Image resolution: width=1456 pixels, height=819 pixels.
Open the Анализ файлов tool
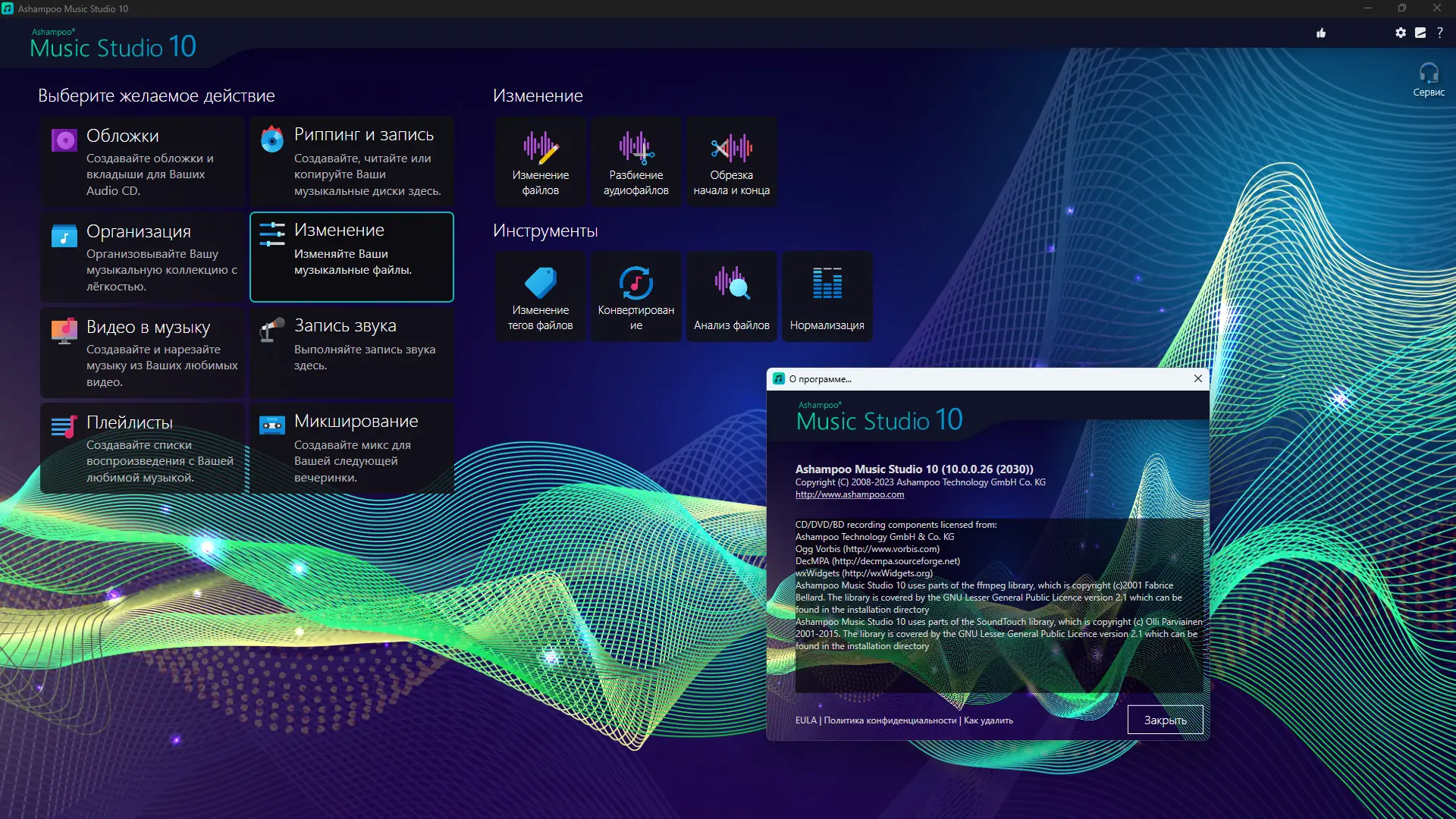click(731, 297)
